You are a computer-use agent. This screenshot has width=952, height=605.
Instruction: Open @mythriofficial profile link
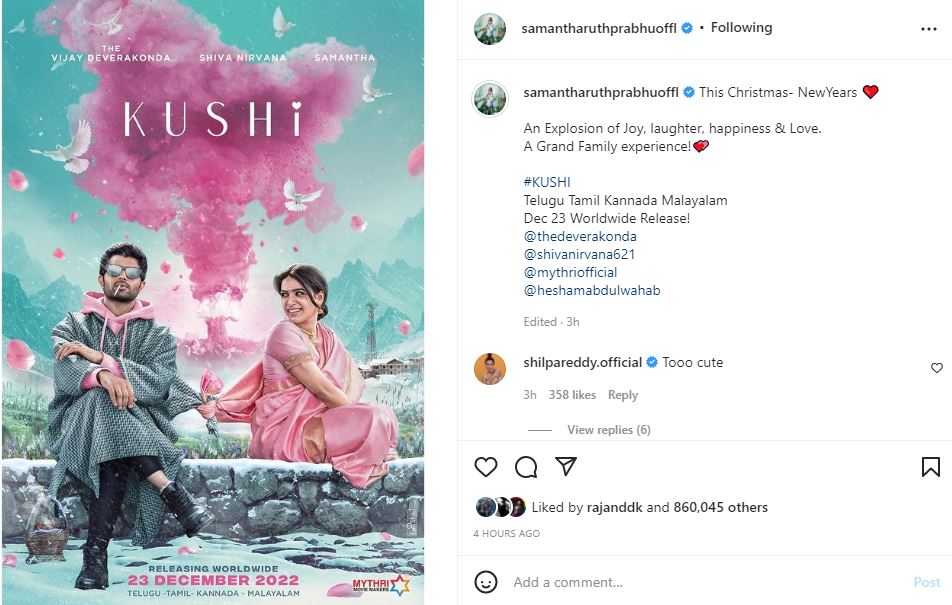570,273
